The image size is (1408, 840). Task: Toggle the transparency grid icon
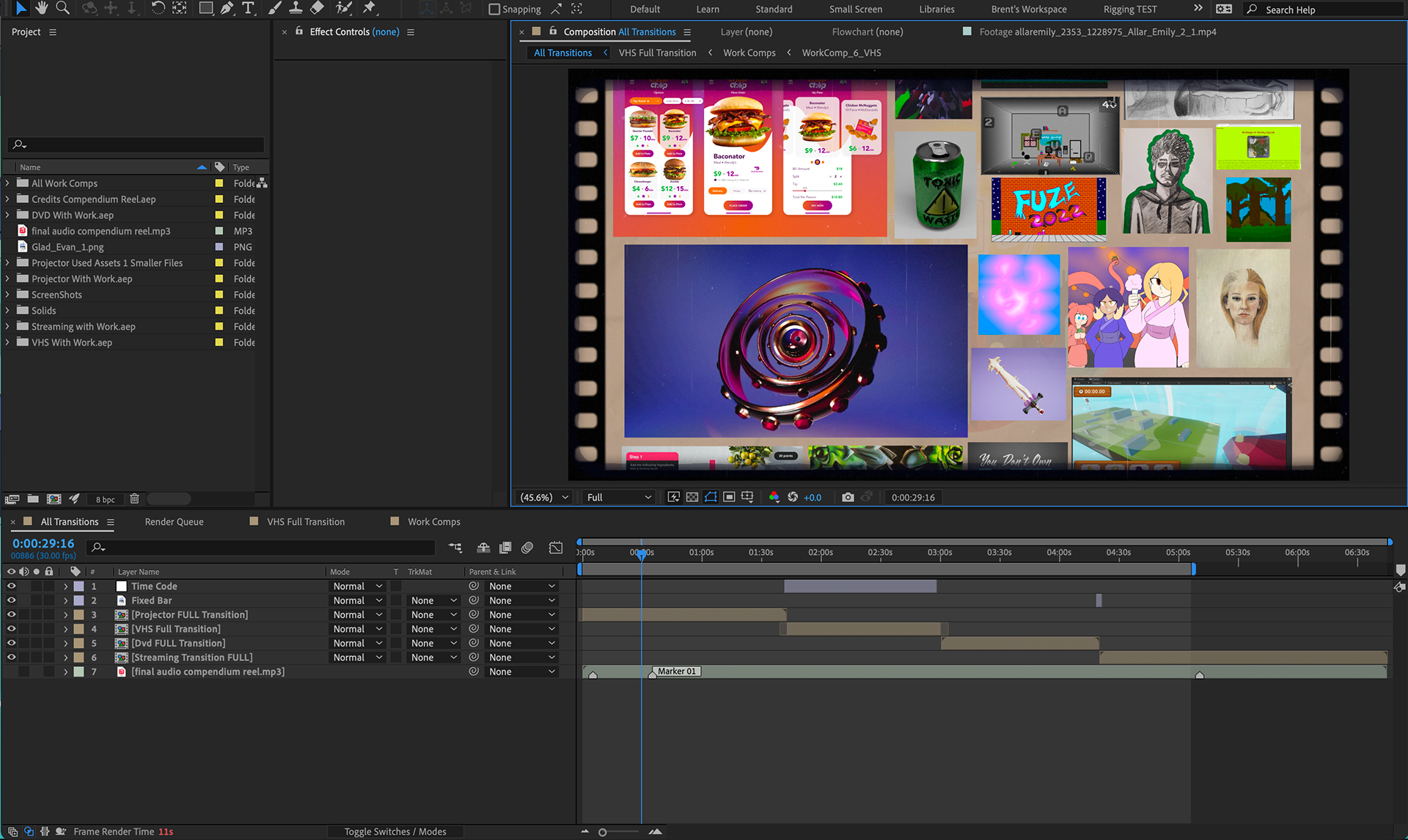coord(692,497)
